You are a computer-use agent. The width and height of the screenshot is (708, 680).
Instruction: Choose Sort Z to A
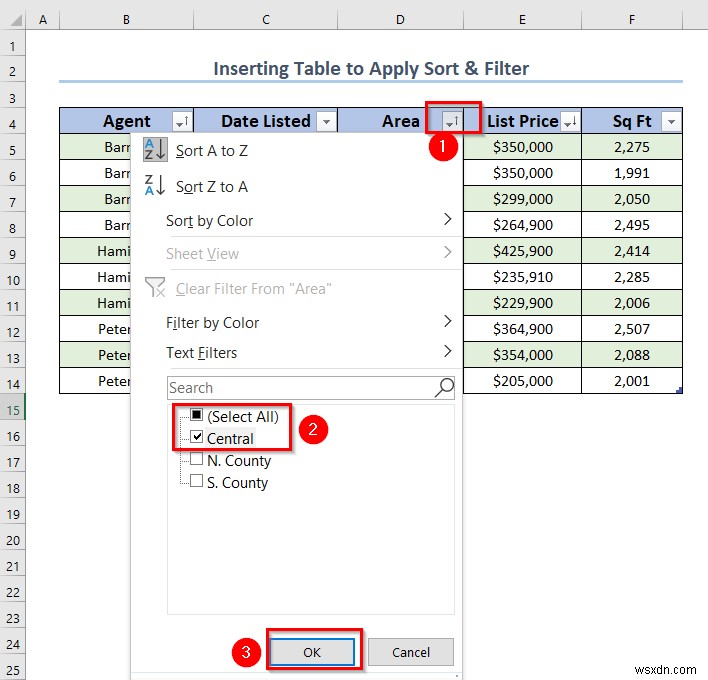click(x=297, y=186)
